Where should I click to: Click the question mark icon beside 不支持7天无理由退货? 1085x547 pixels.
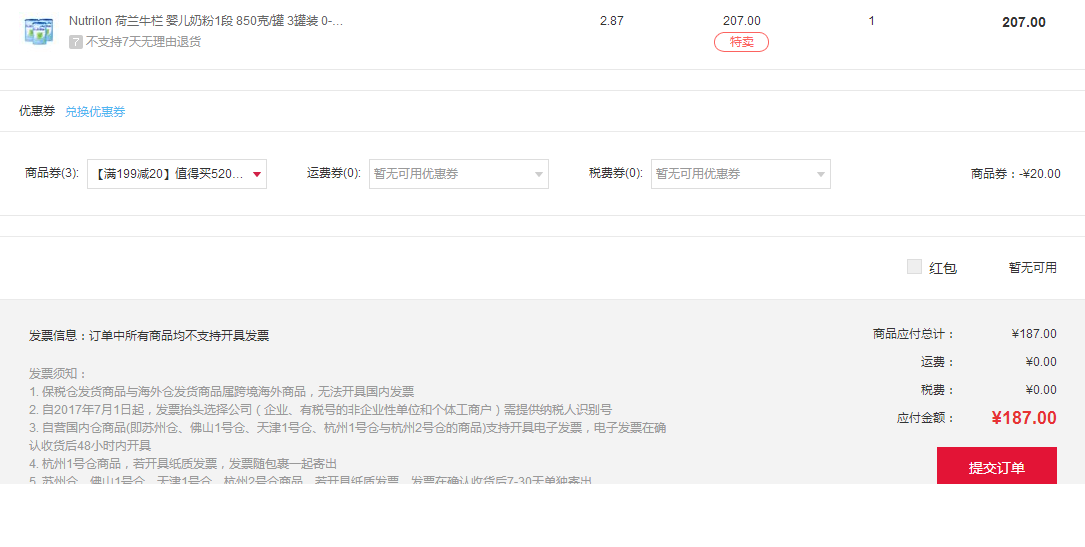tap(75, 42)
